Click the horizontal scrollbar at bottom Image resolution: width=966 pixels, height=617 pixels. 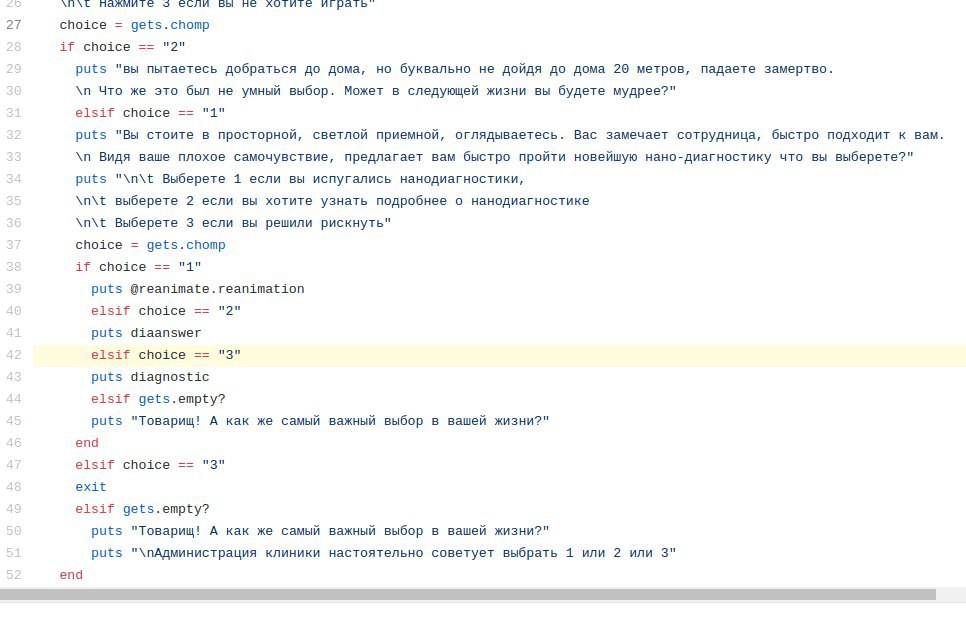[x=468, y=594]
